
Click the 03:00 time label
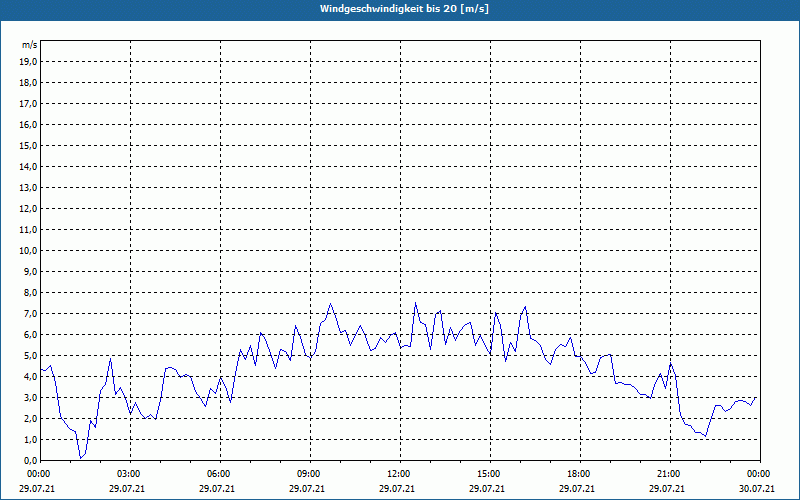(131, 474)
